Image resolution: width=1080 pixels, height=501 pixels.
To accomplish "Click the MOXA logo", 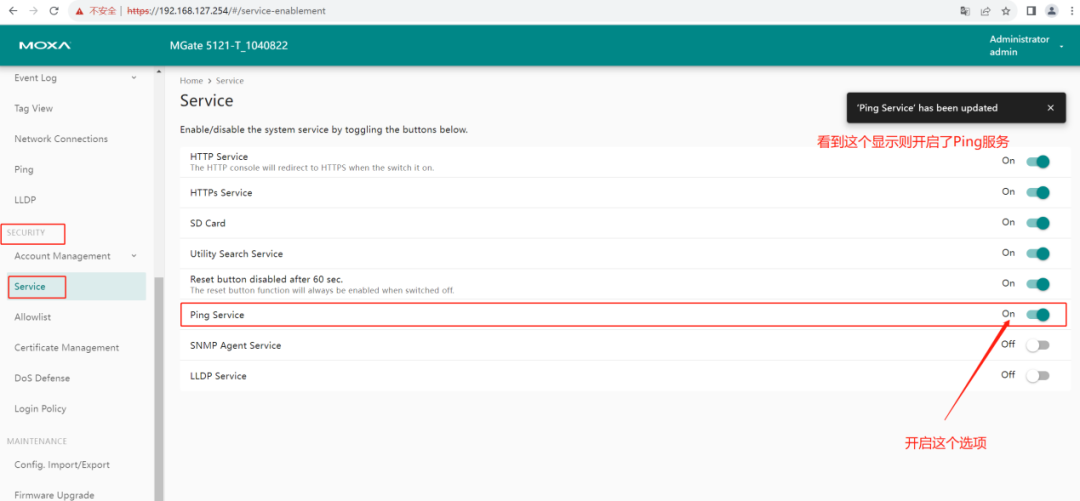I will 45,46.
